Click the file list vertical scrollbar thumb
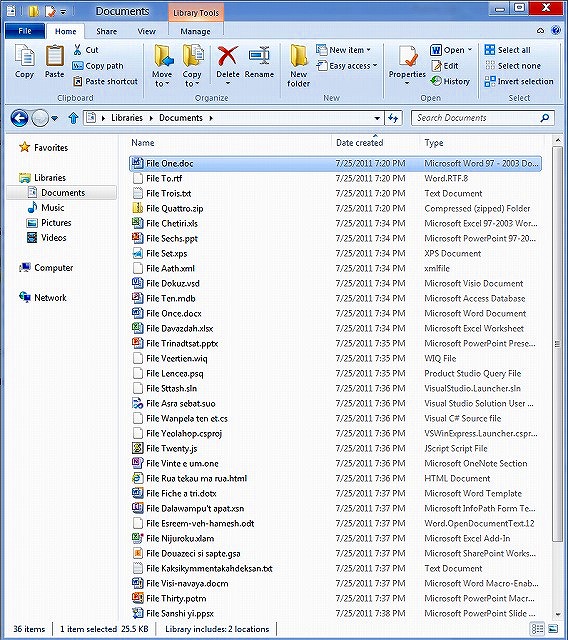 tap(557, 344)
